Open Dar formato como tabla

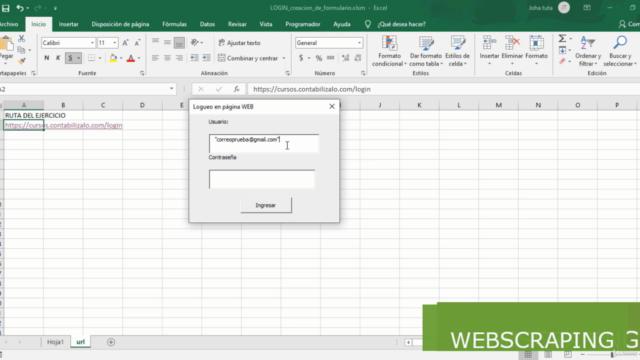click(x=426, y=51)
